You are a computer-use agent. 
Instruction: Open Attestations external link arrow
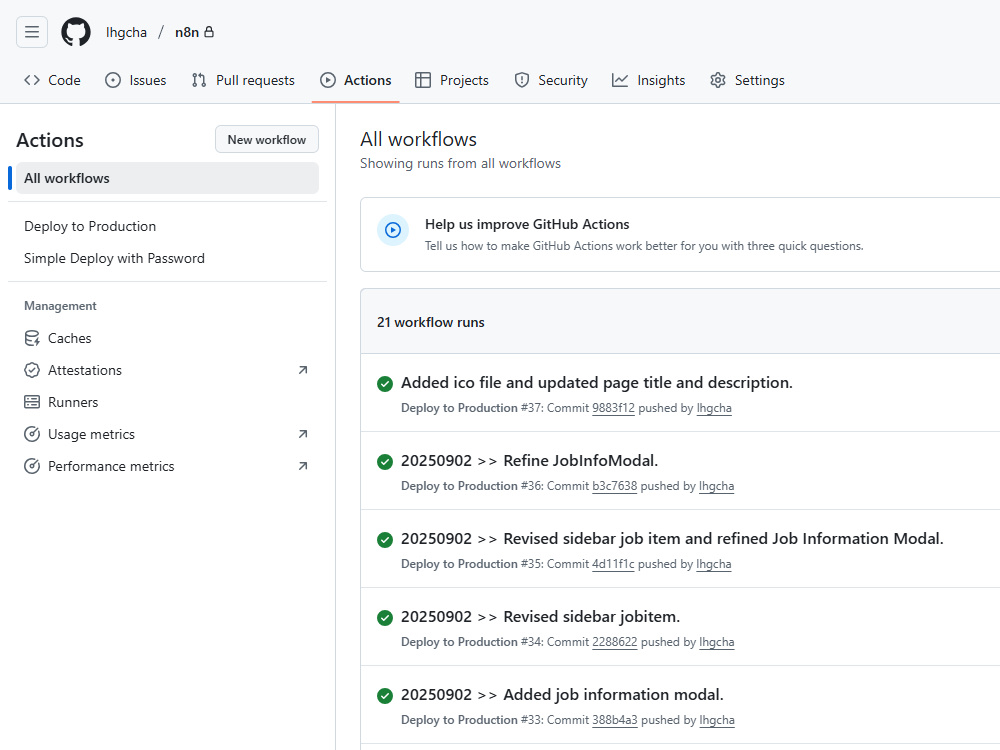click(x=303, y=371)
